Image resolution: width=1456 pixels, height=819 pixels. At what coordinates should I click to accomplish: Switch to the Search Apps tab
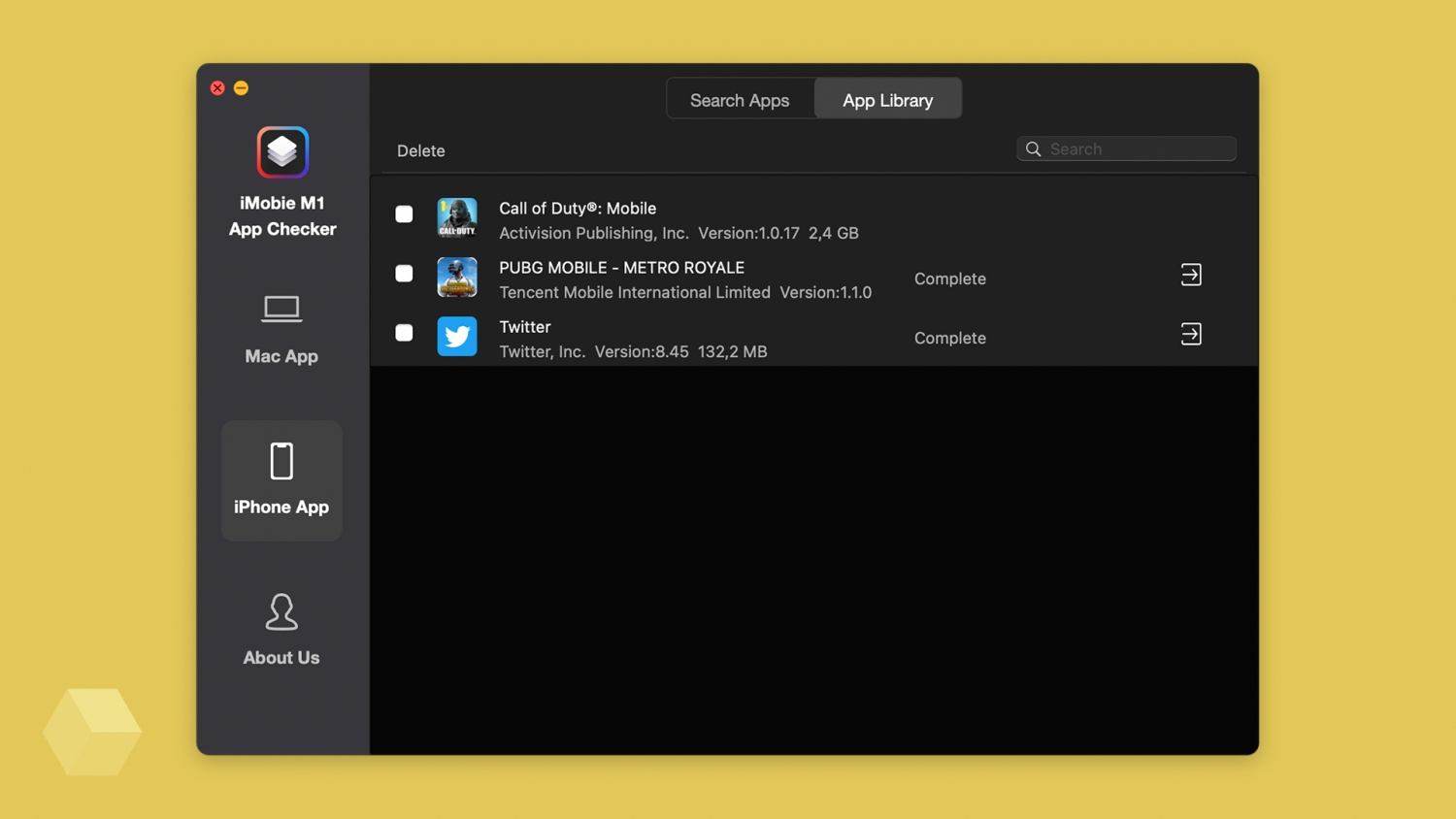740,99
